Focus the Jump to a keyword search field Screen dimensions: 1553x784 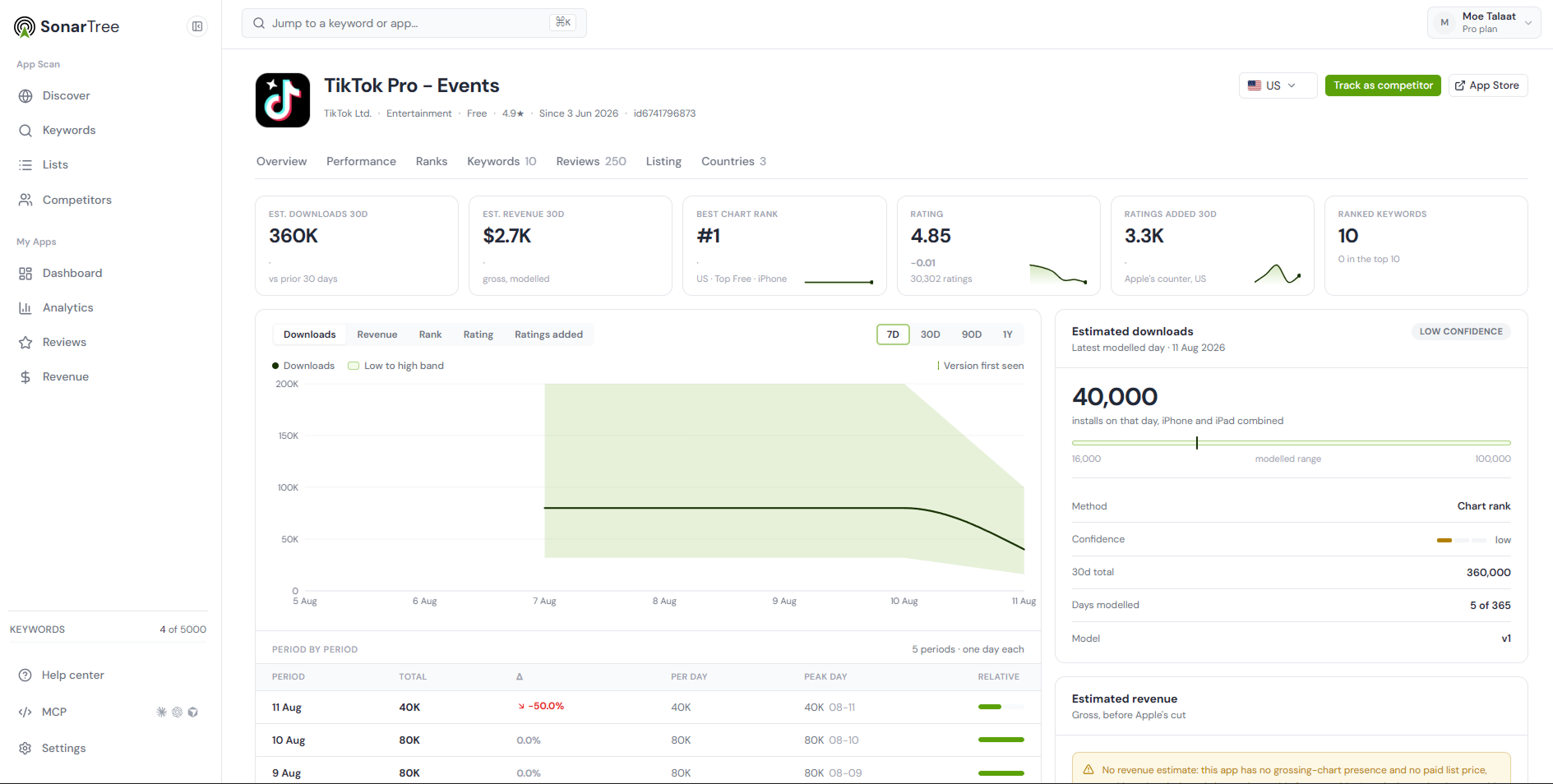point(414,23)
